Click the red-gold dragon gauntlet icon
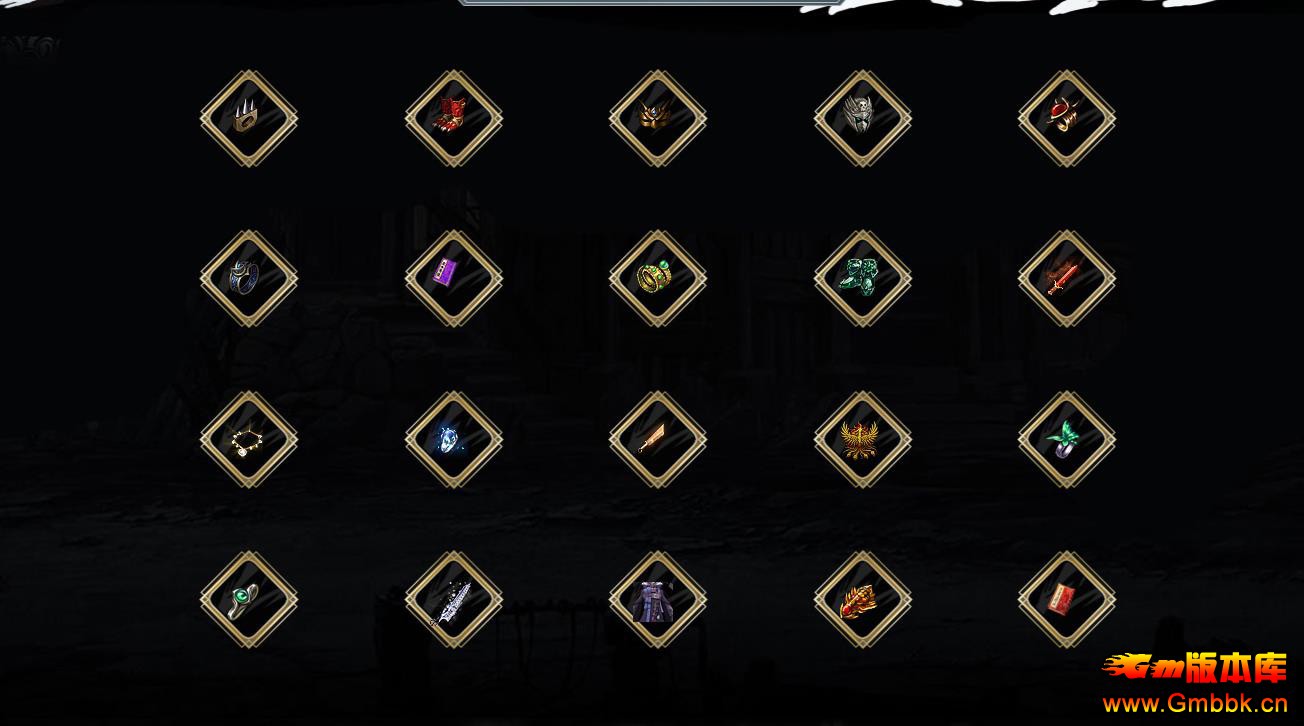The image size is (1304, 726). click(x=863, y=600)
